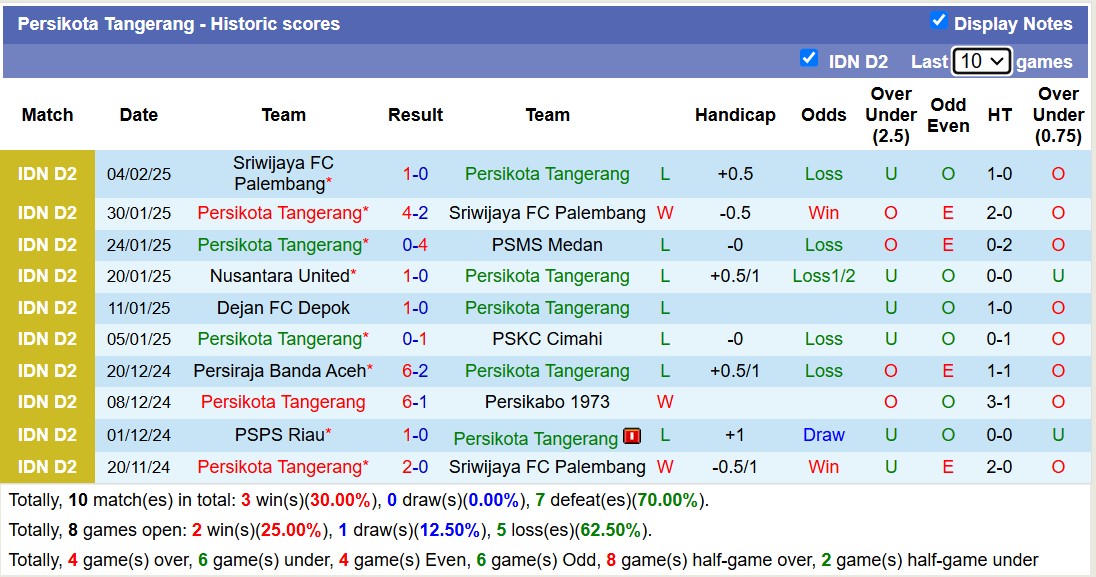This screenshot has width=1096, height=577.
Task: Disable the IDN D2 filter checkbox
Action: point(809,59)
